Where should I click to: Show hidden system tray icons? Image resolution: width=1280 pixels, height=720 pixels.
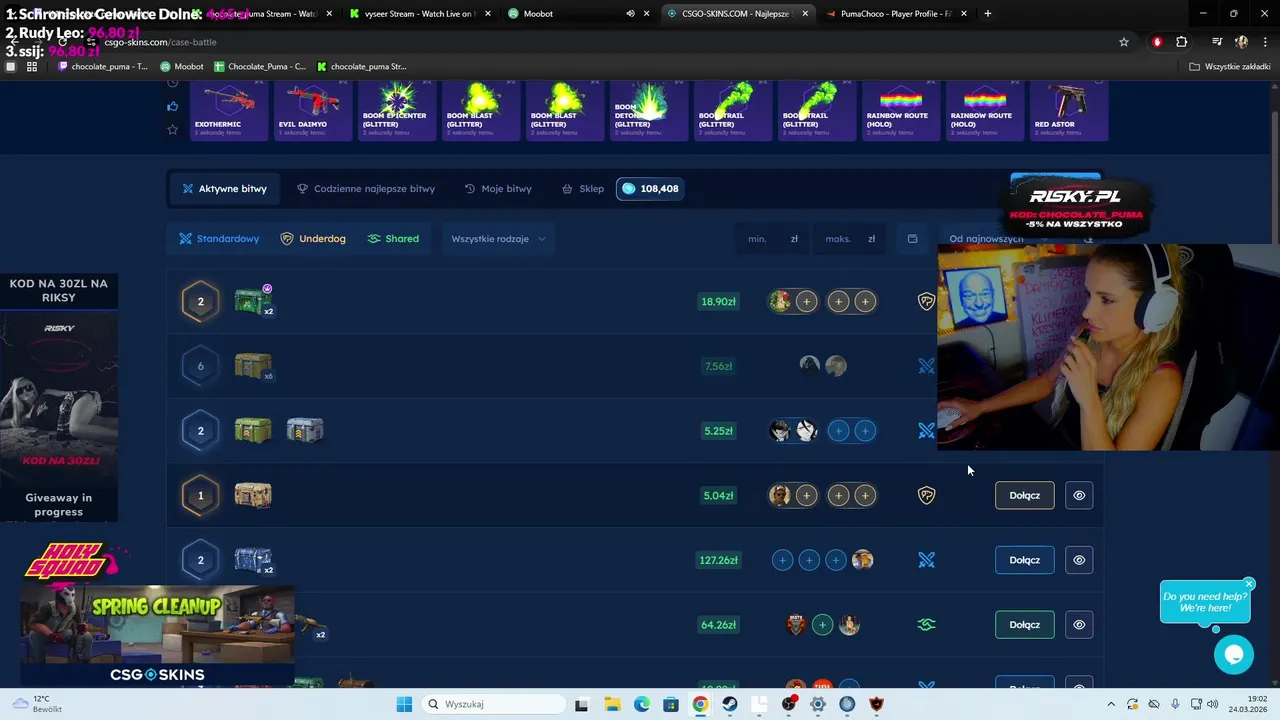[x=1109, y=704]
